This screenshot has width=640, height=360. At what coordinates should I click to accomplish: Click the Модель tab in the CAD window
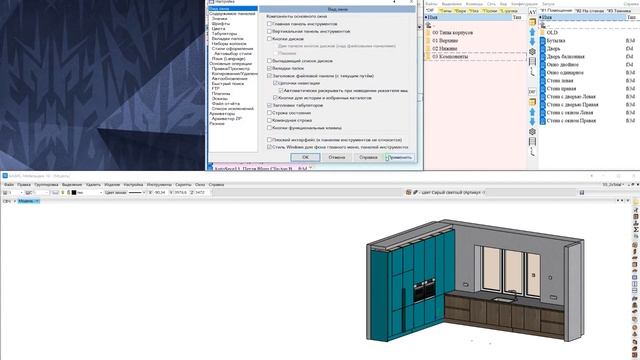[x=29, y=201]
